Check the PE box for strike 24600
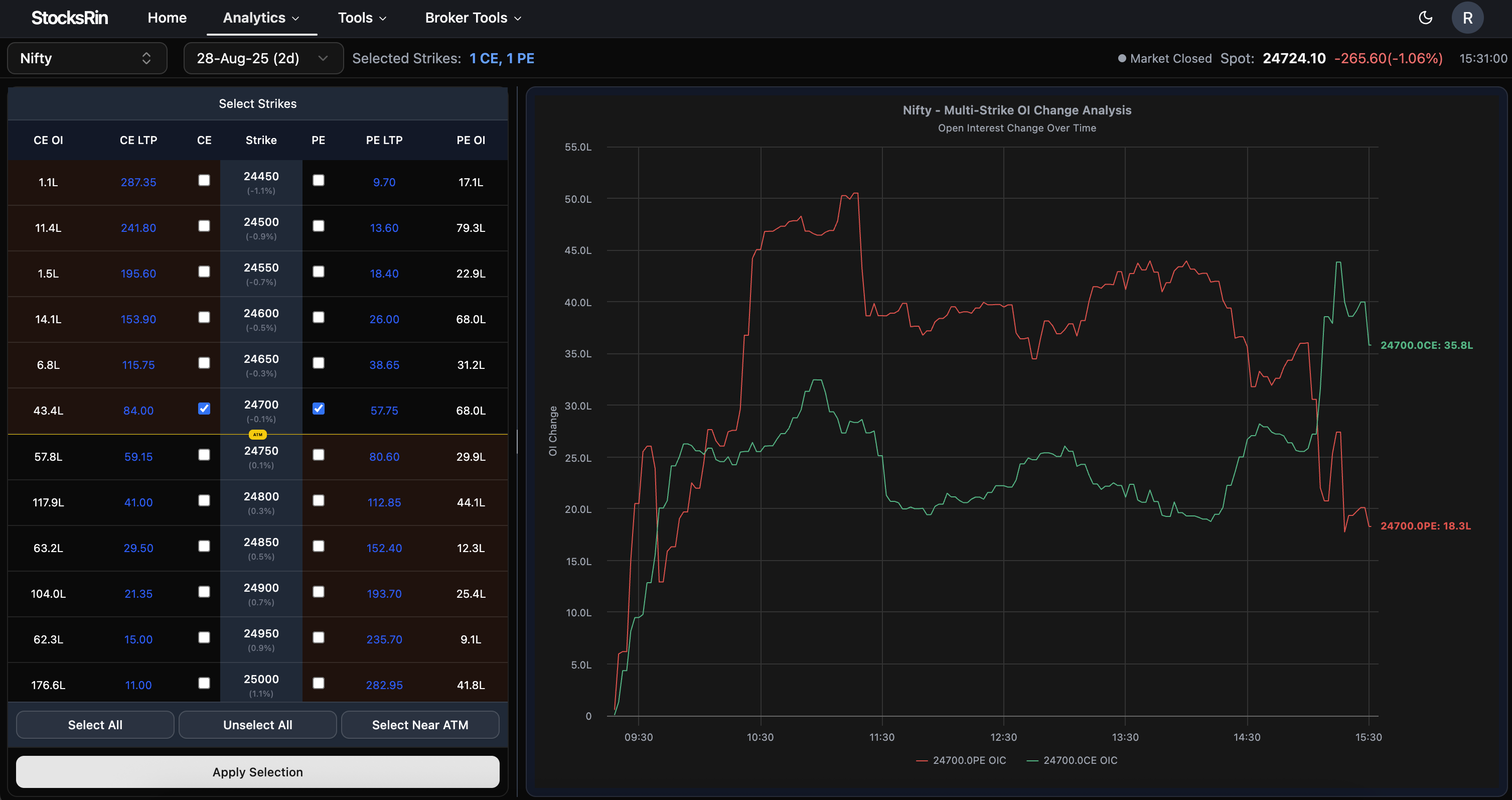The image size is (1512, 800). click(x=318, y=317)
